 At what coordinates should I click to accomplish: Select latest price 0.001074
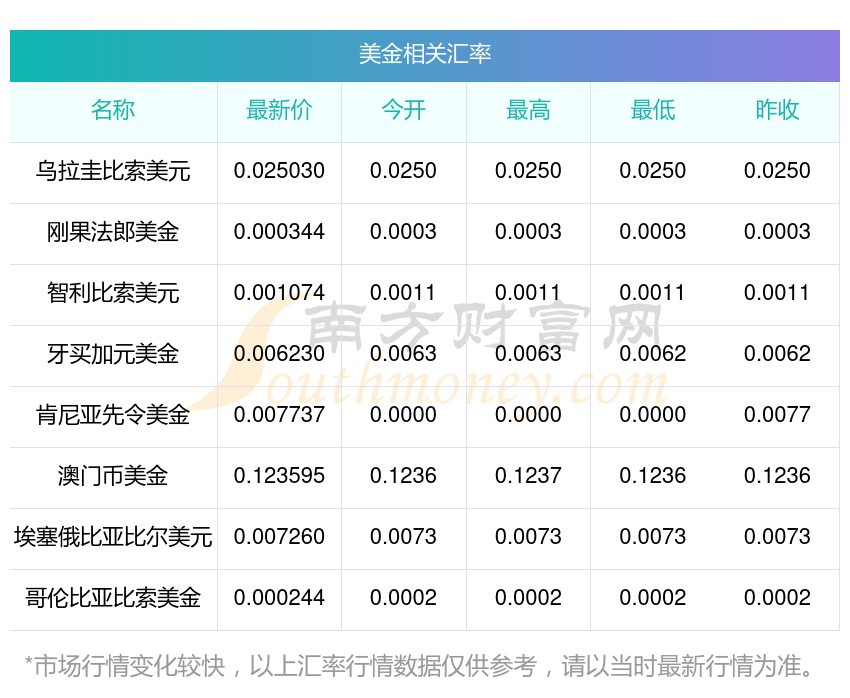tap(279, 293)
